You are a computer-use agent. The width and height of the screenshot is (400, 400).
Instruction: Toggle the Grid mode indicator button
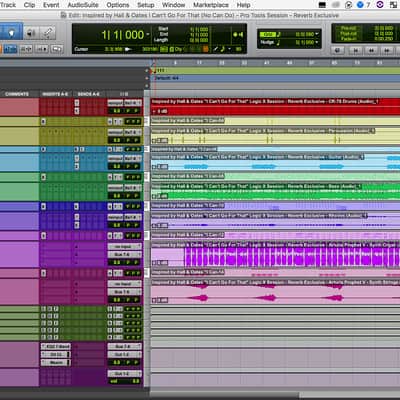point(267,34)
